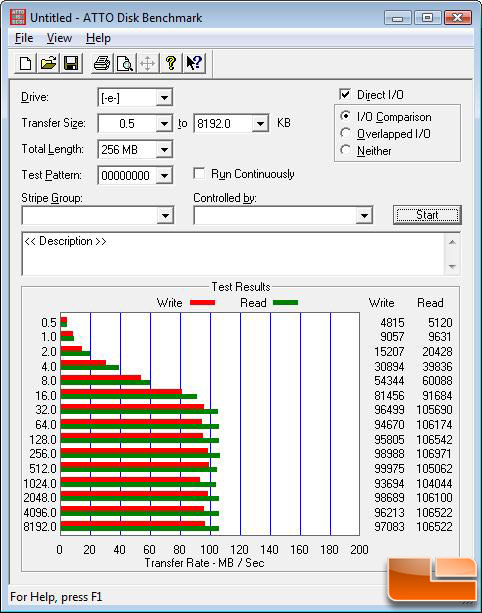The image size is (482, 613).
Task: Activate context help arrow-question icon
Action: [x=194, y=63]
